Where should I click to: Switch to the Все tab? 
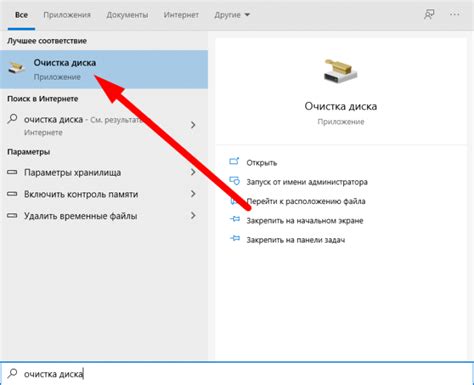click(21, 15)
